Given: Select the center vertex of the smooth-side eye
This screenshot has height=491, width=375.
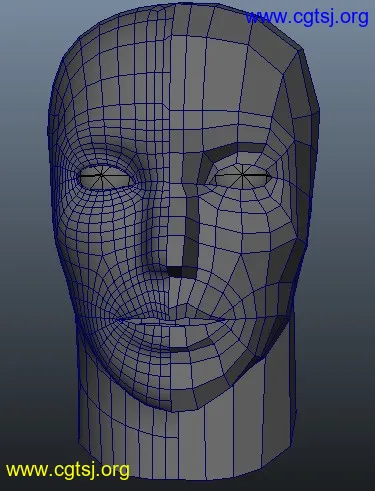Looking at the screenshot, I should tap(101, 175).
